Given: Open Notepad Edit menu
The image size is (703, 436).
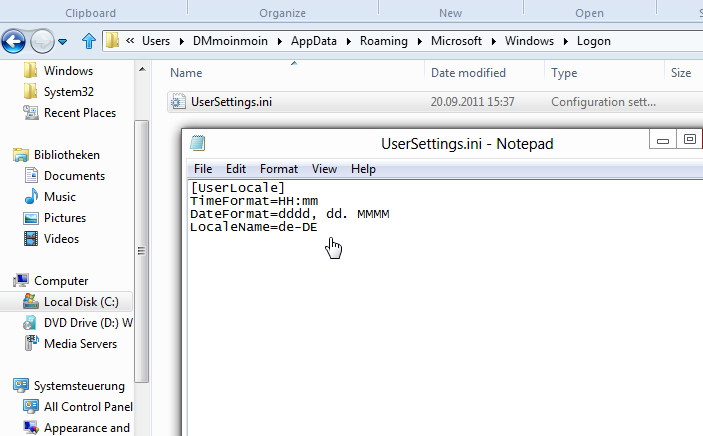Looking at the screenshot, I should (236, 169).
